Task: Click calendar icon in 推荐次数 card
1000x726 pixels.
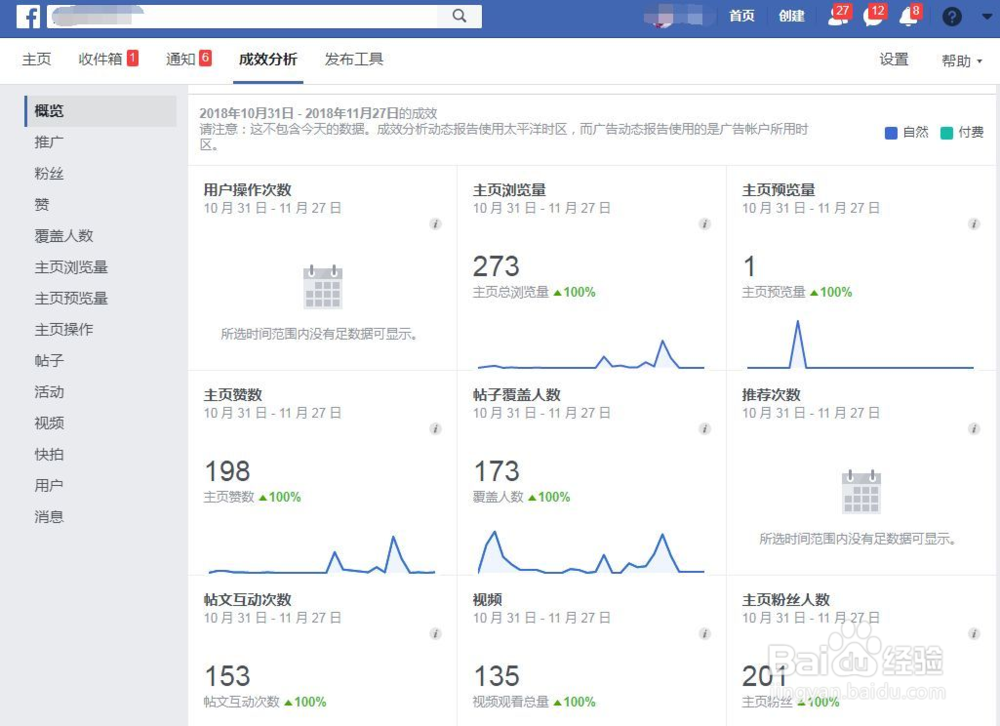Action: point(861,492)
